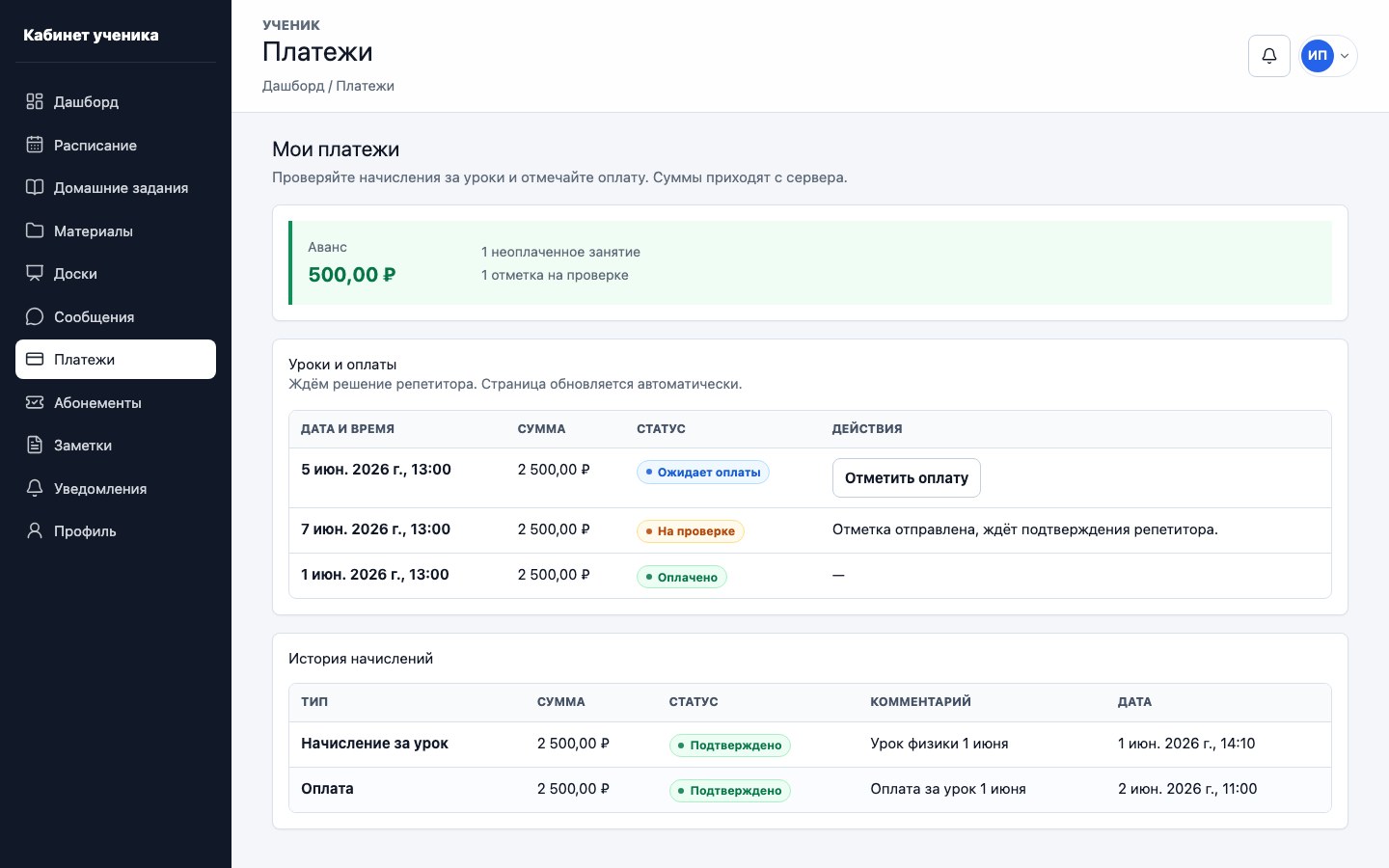Click the Платежи card icon
The height and width of the screenshot is (868, 1389).
(x=35, y=359)
